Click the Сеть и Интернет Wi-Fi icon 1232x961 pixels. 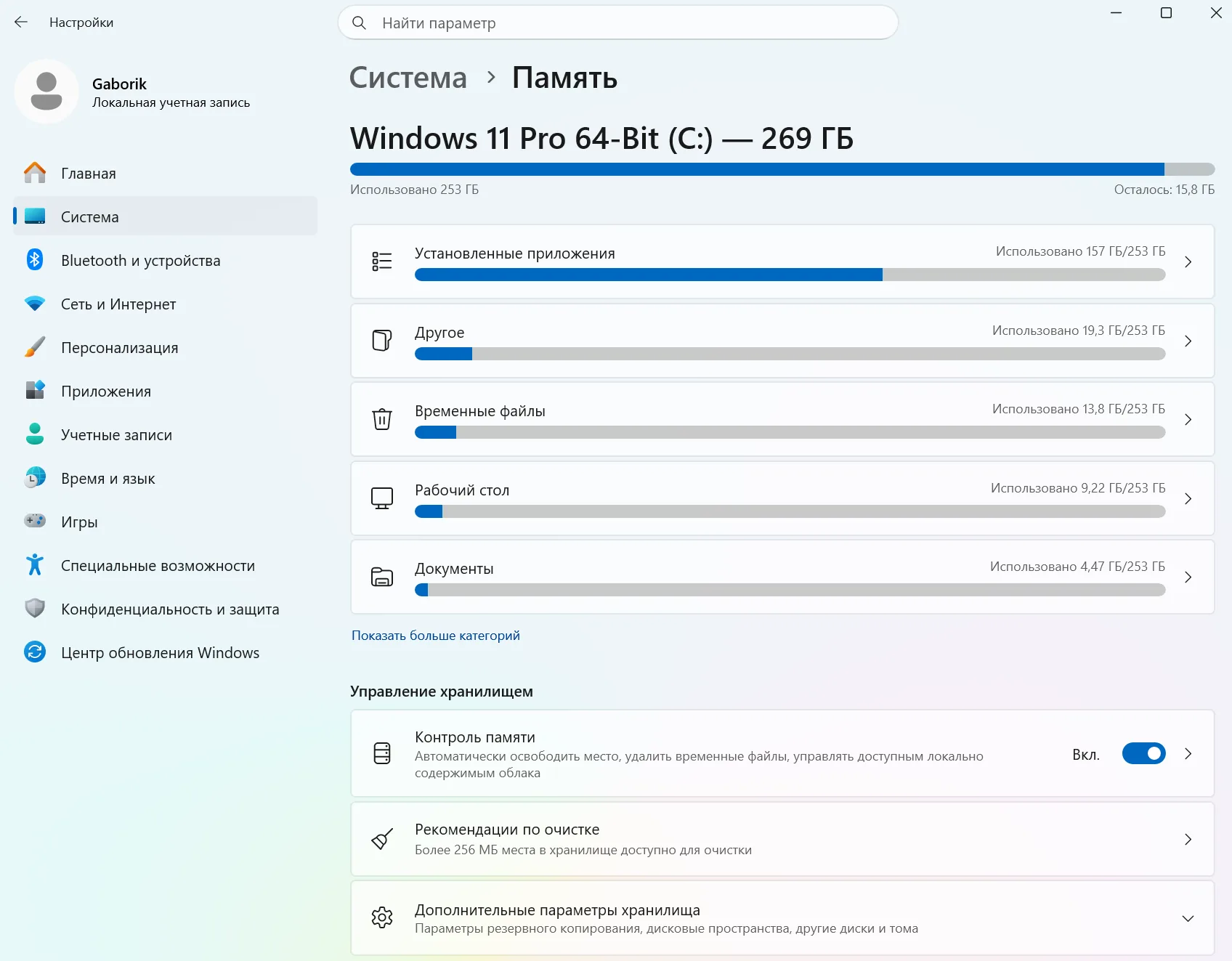35,304
